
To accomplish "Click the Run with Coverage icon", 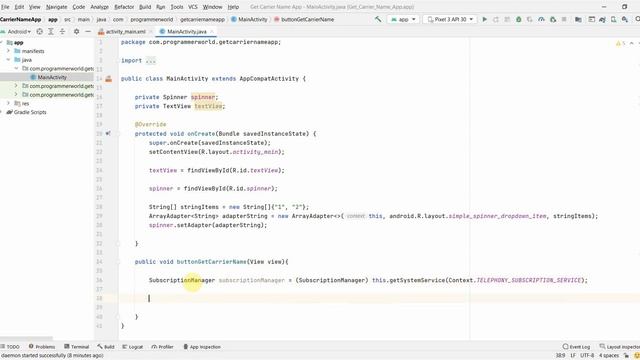I will (x=530, y=19).
